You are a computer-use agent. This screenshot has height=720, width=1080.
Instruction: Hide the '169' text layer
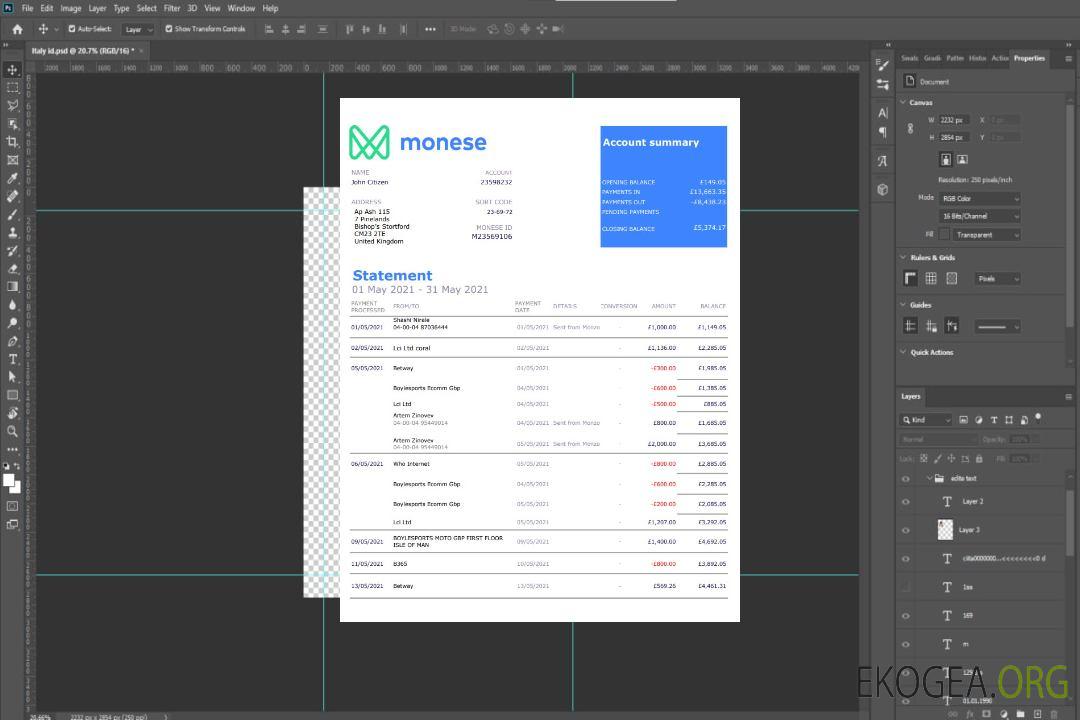point(906,616)
